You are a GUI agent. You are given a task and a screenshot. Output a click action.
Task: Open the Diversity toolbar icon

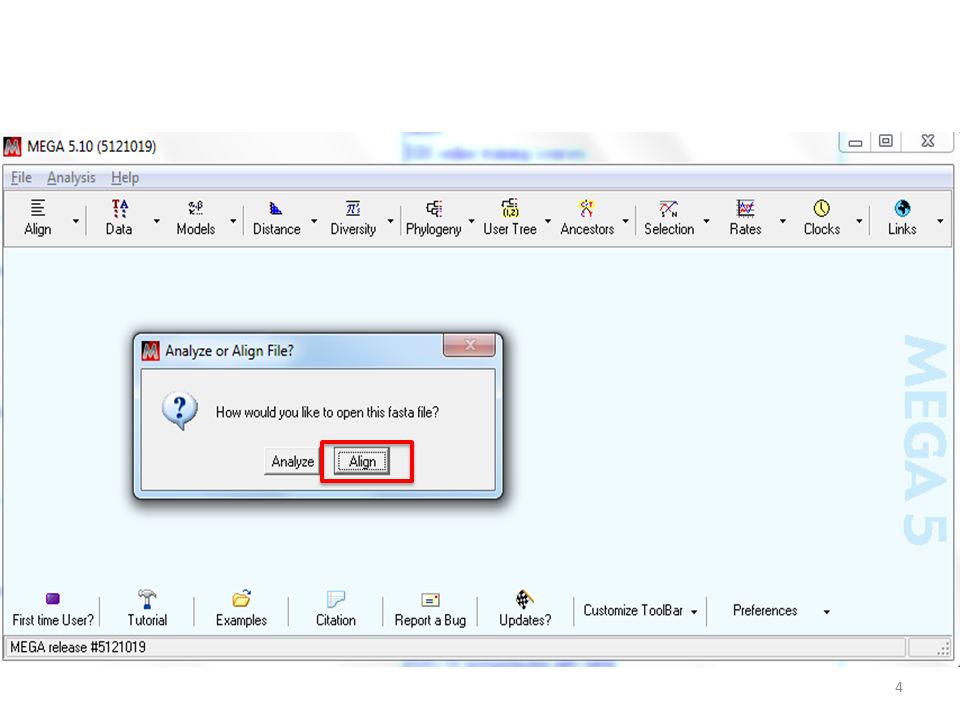tap(353, 208)
